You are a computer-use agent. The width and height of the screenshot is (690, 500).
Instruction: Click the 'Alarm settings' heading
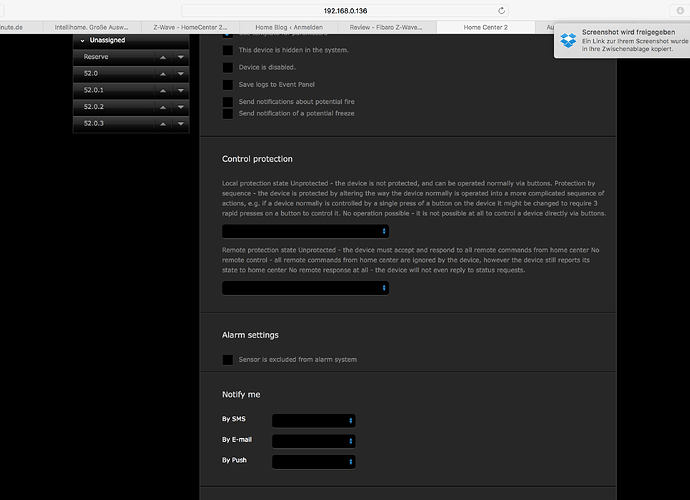click(x=250, y=335)
